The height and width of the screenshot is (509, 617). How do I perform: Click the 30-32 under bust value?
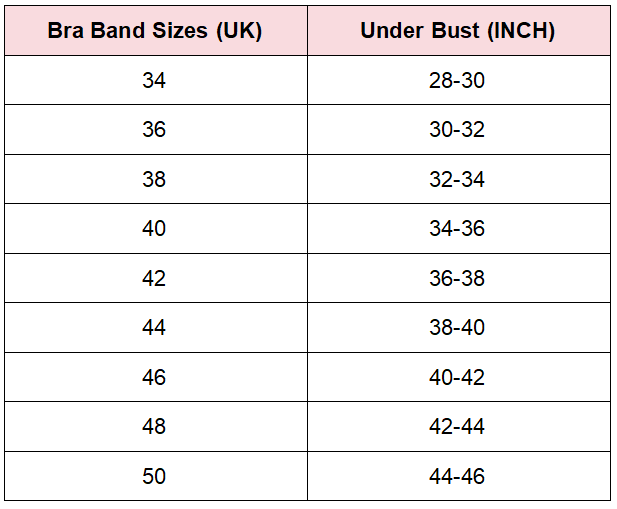(457, 129)
